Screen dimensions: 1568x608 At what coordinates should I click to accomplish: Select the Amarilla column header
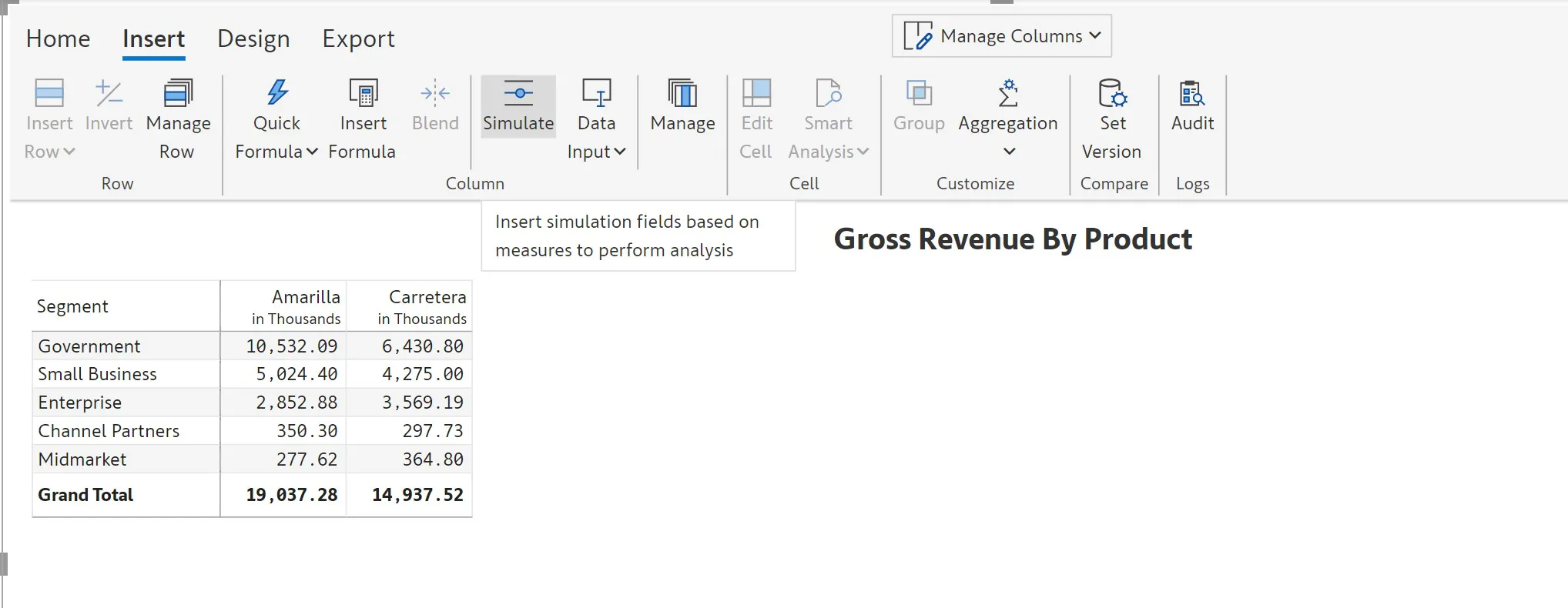click(x=306, y=297)
